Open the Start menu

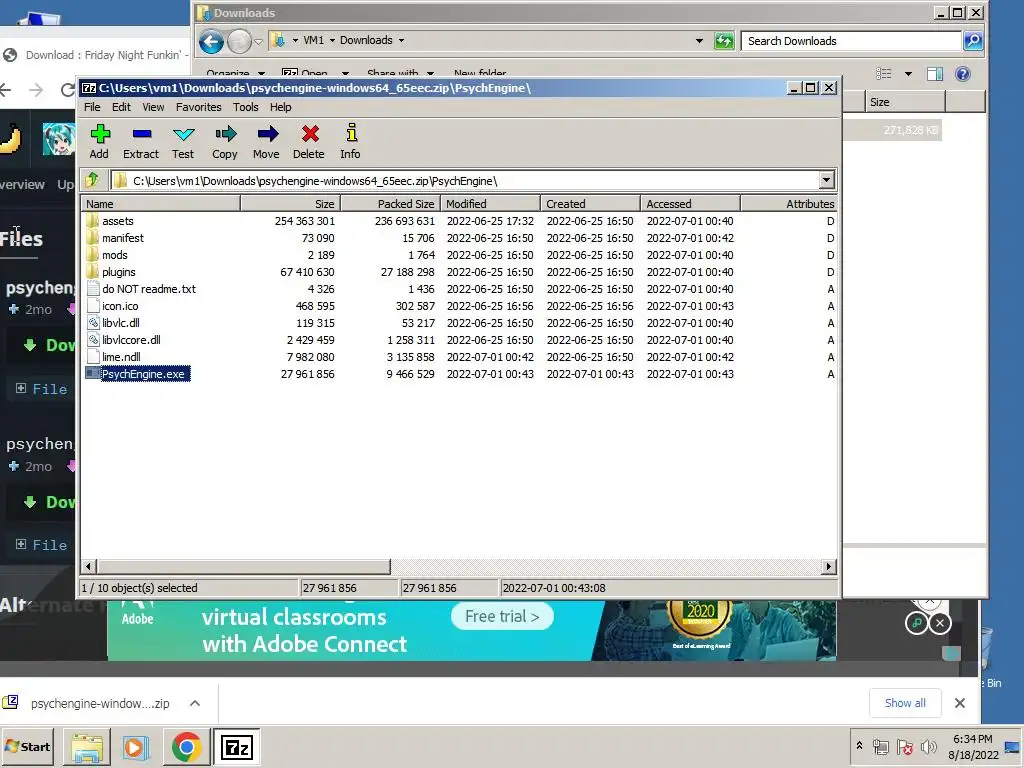pyautogui.click(x=28, y=746)
